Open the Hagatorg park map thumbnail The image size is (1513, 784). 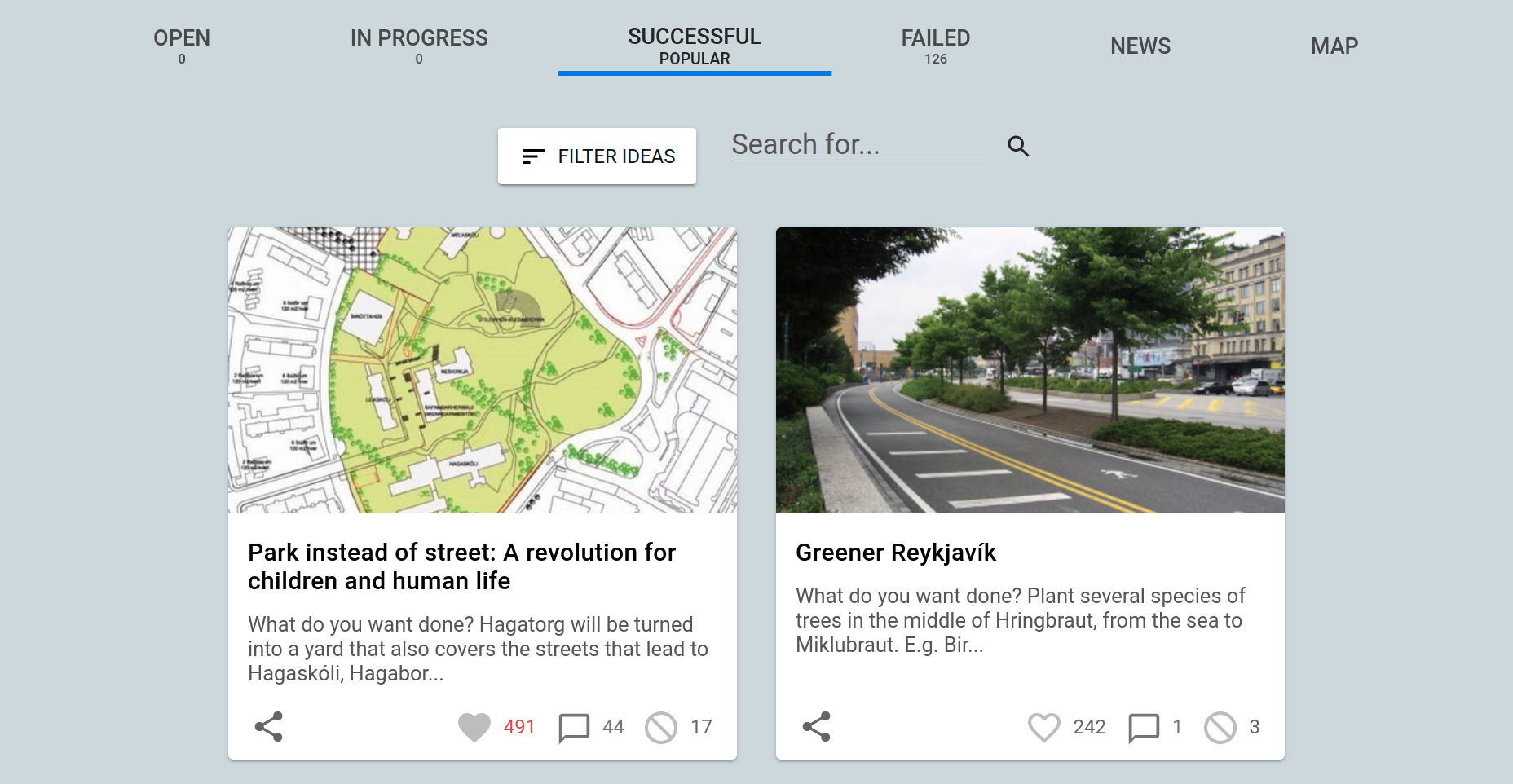(483, 370)
